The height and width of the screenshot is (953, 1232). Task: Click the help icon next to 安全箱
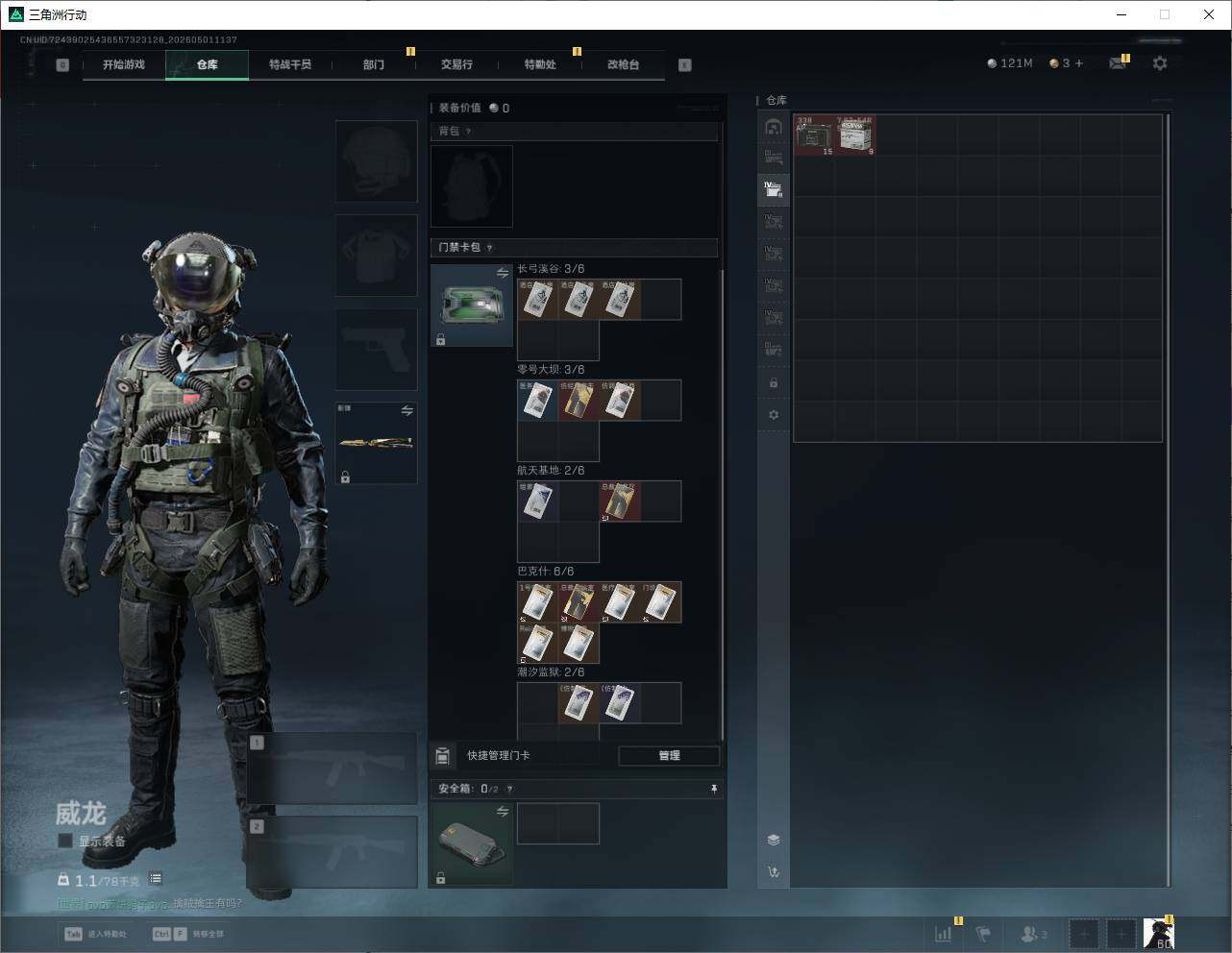tap(509, 789)
